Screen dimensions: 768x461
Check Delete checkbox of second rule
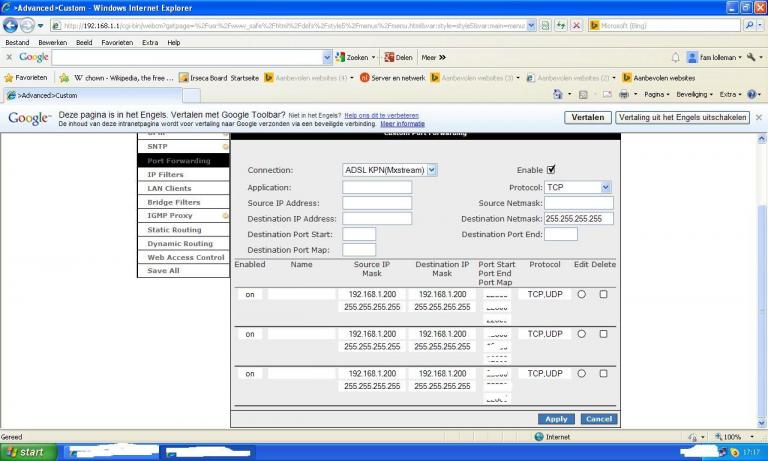click(603, 334)
